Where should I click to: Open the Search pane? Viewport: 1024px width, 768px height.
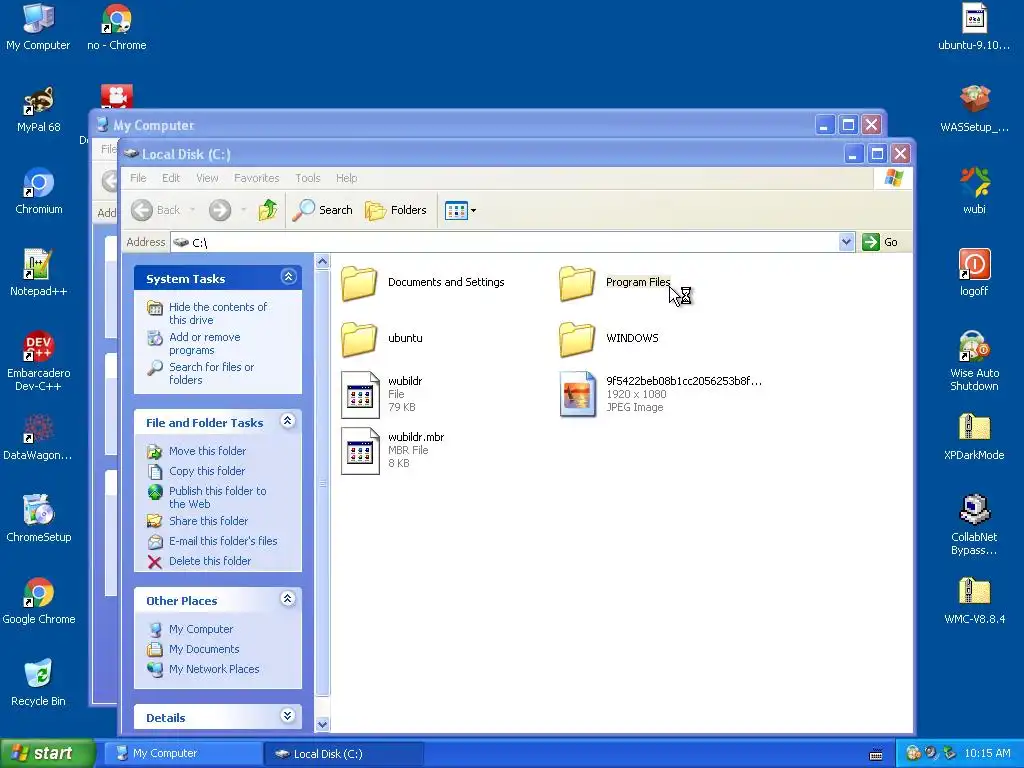coord(323,210)
